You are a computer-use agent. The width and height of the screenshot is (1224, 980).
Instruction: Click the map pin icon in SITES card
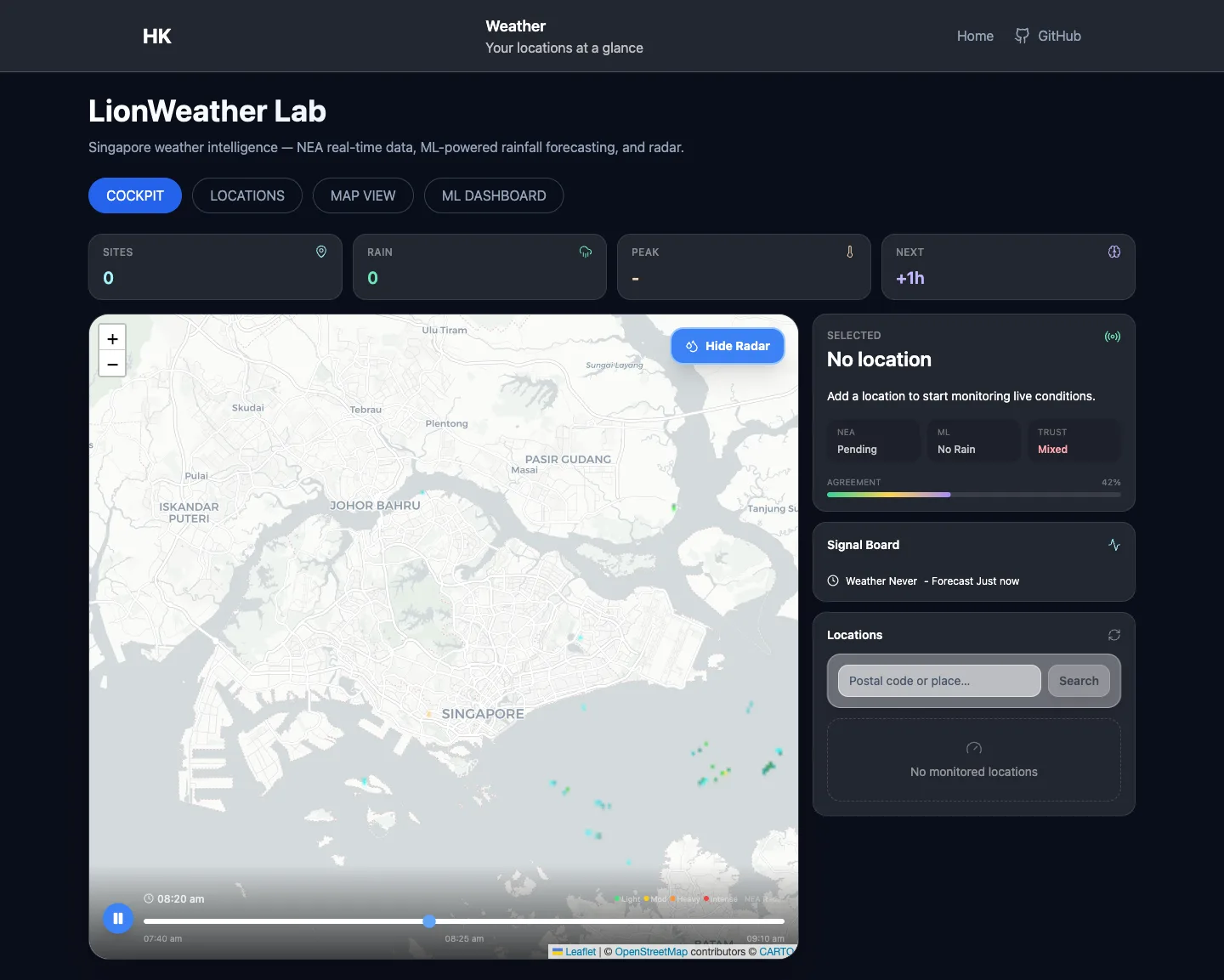click(x=321, y=252)
